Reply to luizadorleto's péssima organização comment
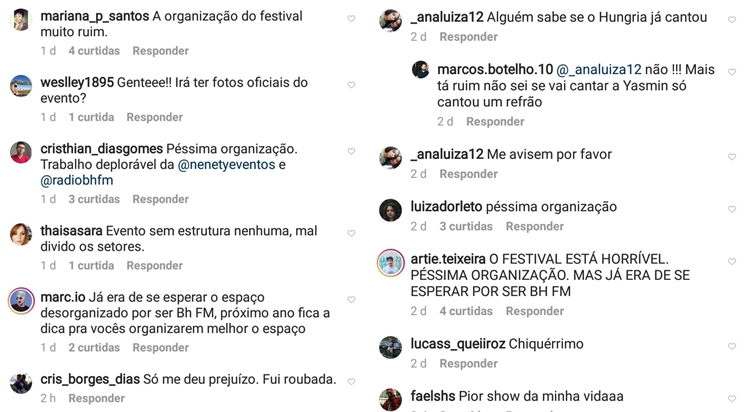750x412 pixels. (535, 226)
